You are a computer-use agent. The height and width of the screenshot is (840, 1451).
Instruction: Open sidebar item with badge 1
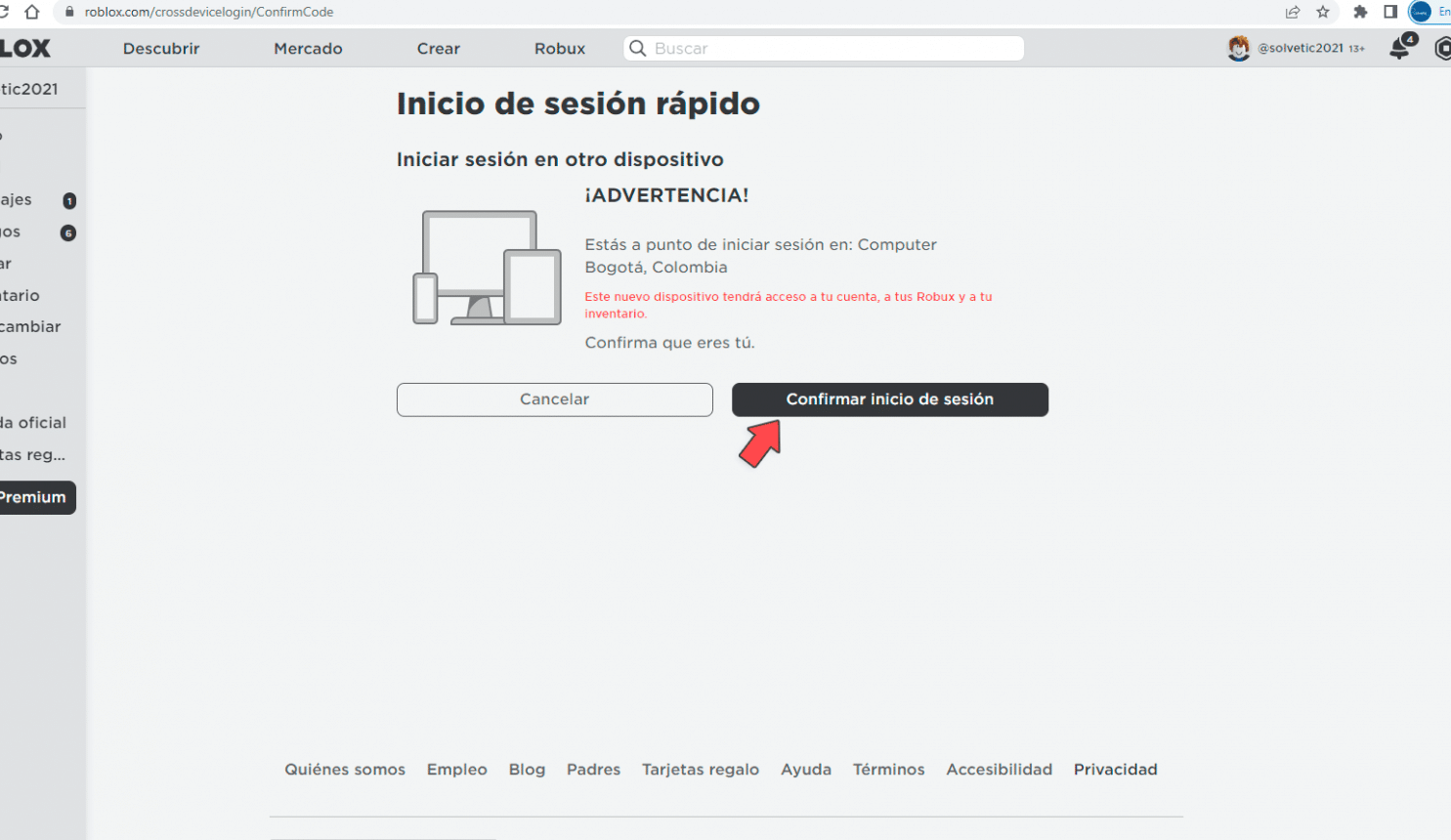click(x=37, y=200)
